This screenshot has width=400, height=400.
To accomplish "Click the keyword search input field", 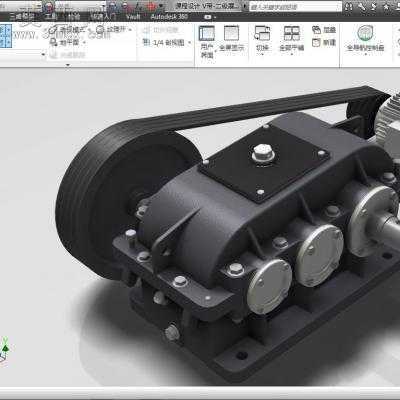I will pos(295,6).
